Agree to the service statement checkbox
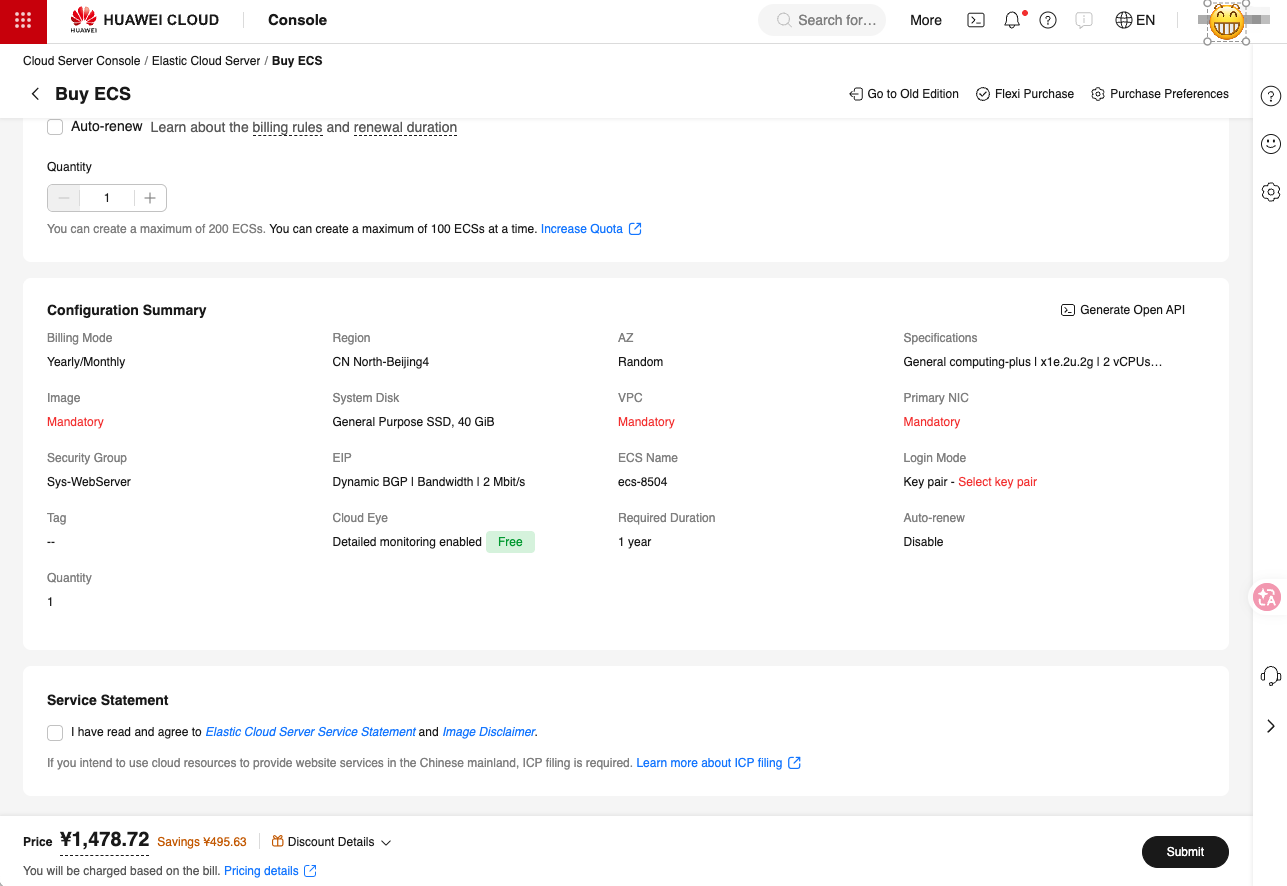 click(x=55, y=733)
